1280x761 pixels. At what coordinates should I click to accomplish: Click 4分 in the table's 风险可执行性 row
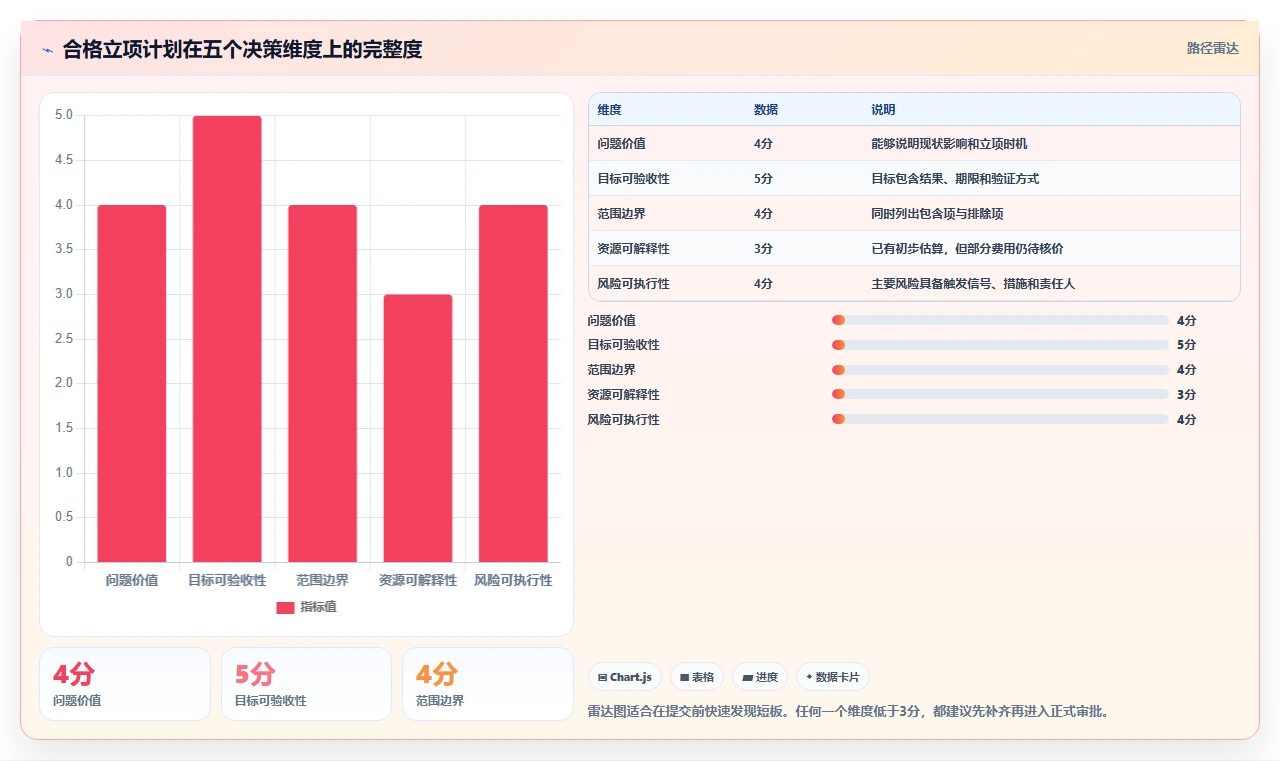763,284
